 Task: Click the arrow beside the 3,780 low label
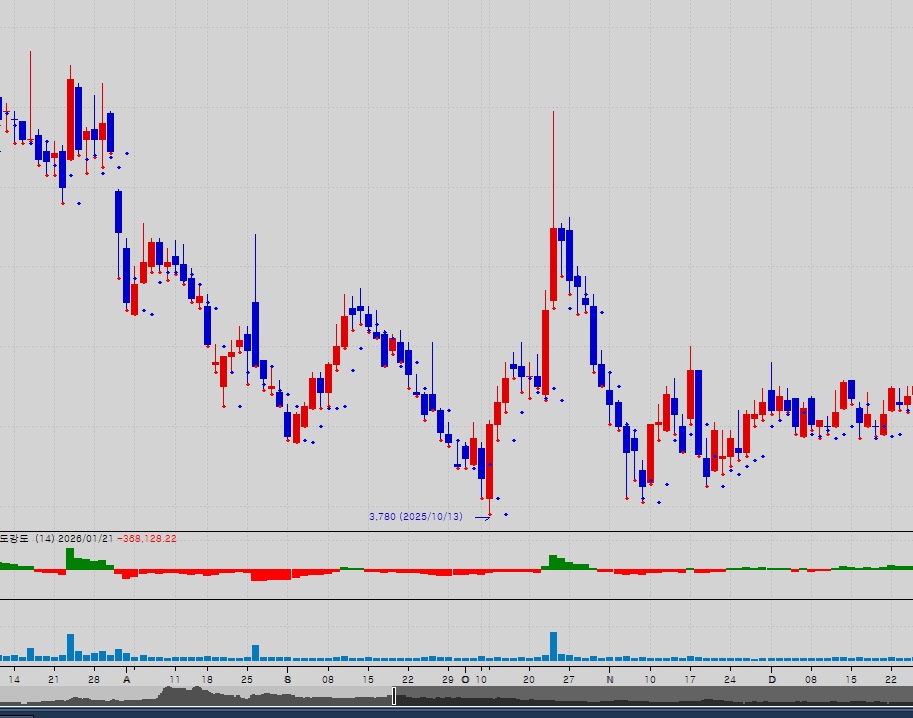coord(482,517)
